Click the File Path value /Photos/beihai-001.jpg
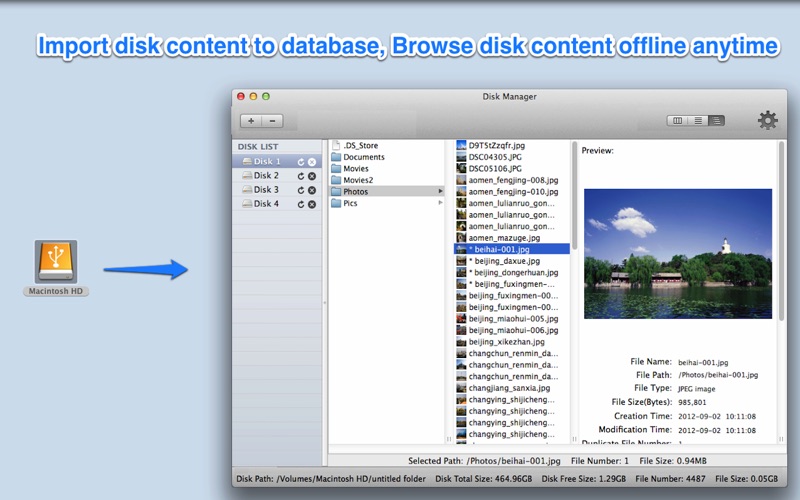Viewport: 800px width, 500px height. (x=718, y=375)
